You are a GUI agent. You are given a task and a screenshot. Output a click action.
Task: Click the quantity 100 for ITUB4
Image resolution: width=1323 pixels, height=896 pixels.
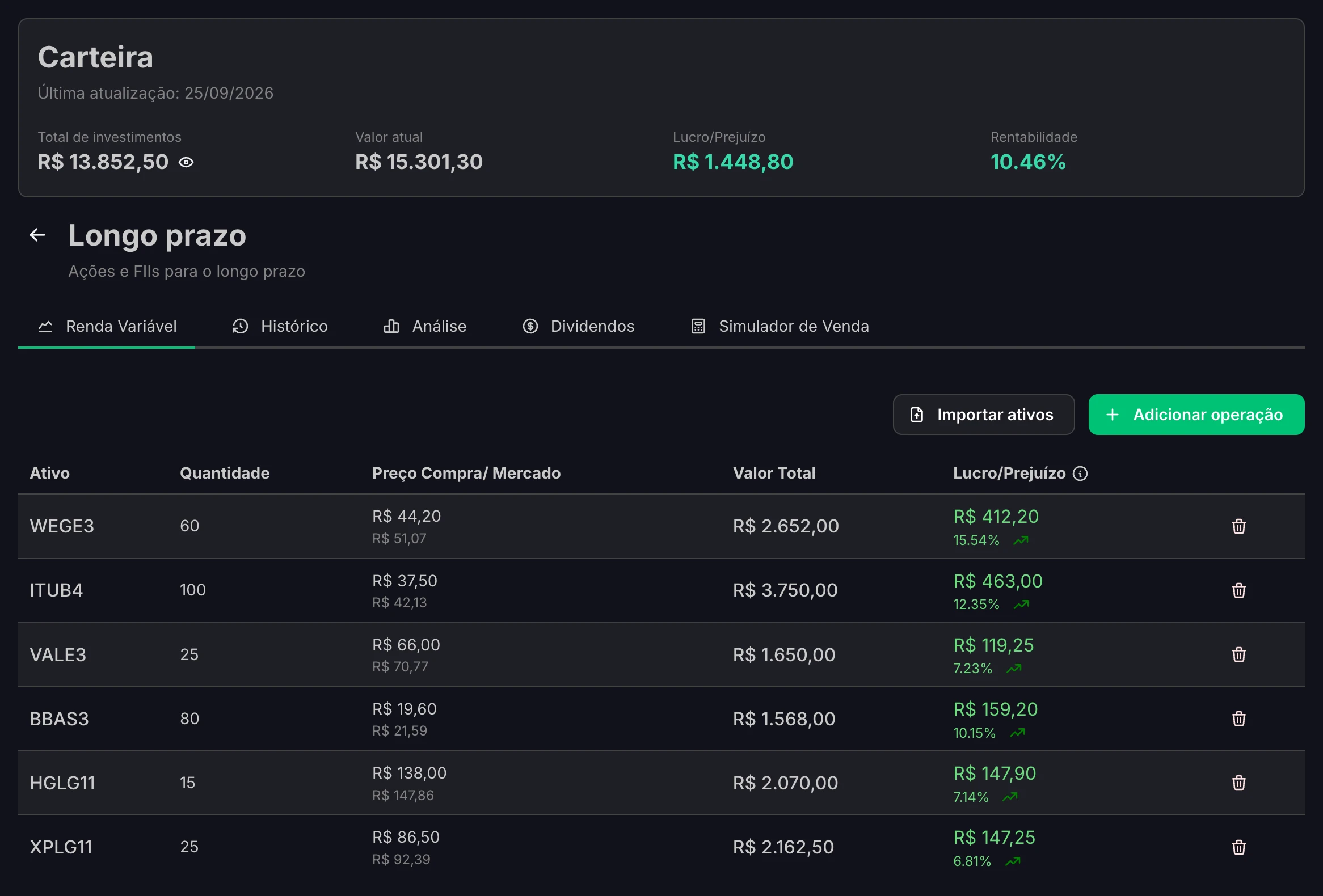click(193, 590)
